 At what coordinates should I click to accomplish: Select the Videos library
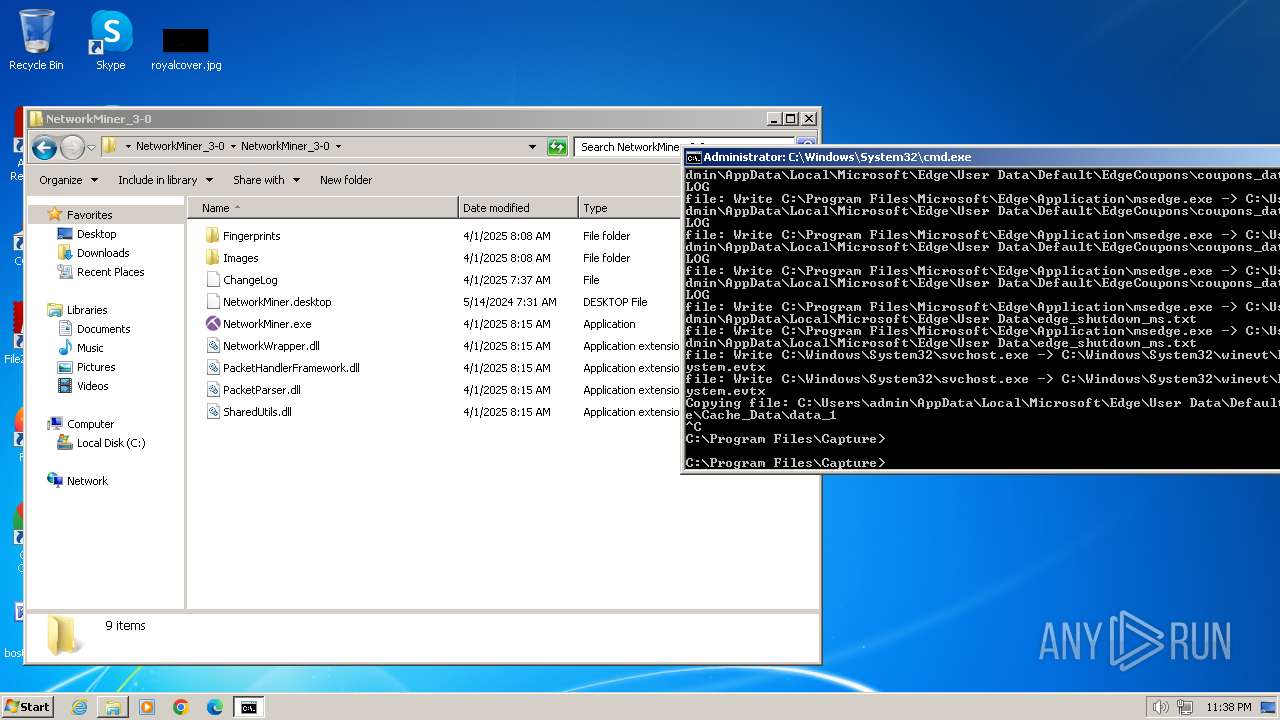[92, 386]
